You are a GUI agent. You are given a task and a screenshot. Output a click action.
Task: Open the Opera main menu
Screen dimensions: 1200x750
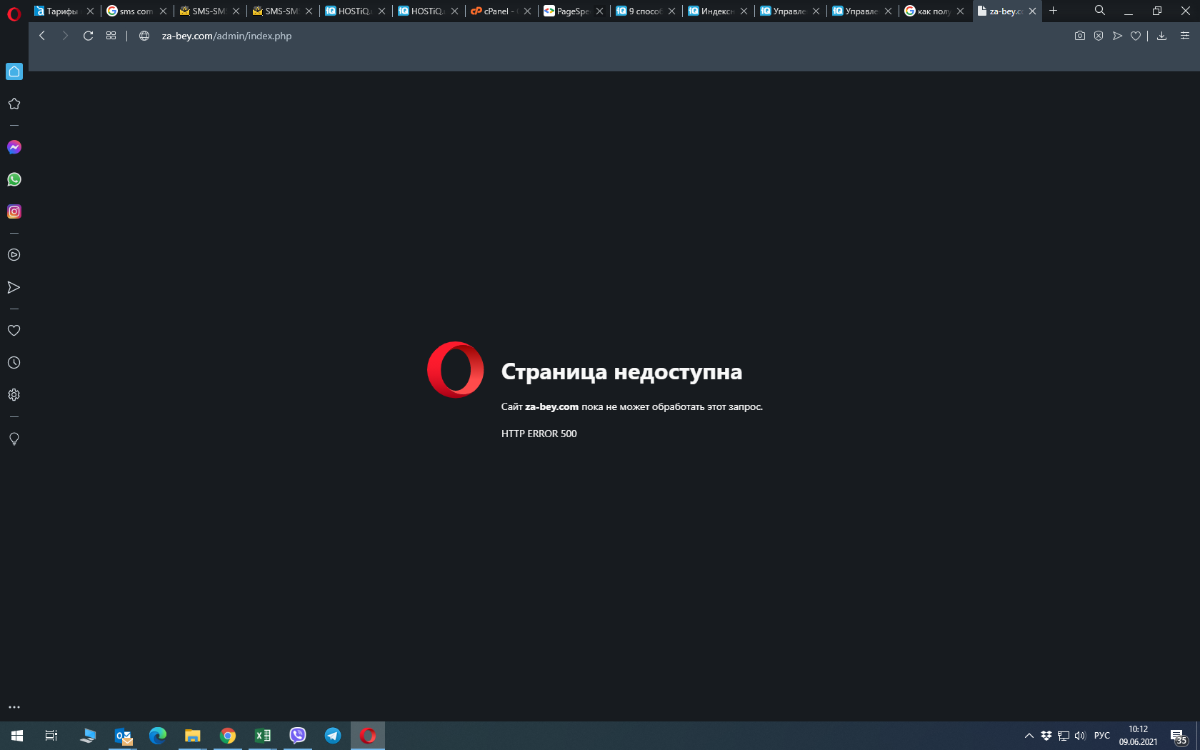point(14,12)
